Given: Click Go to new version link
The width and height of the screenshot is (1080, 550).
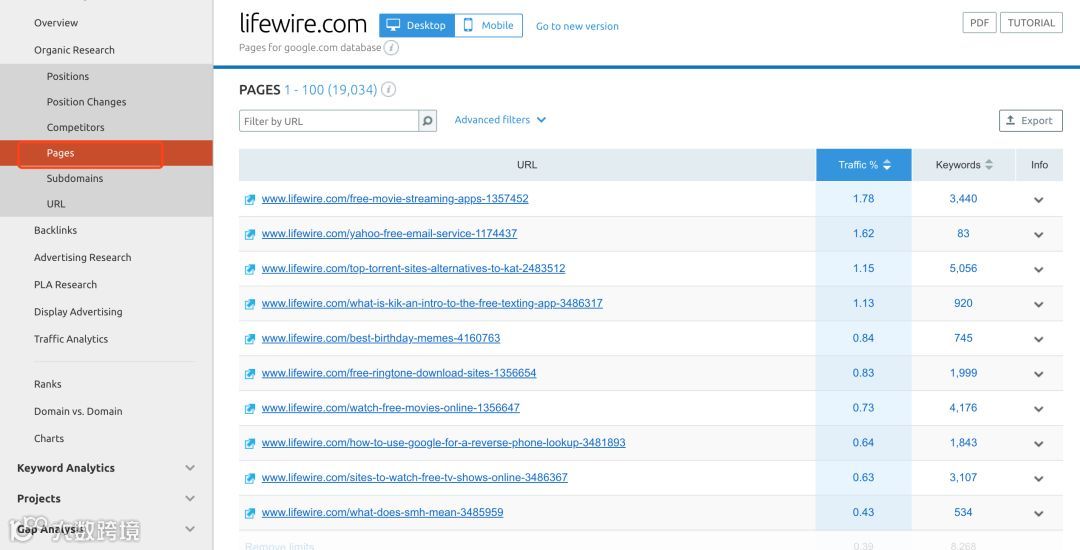Looking at the screenshot, I should tap(577, 26).
